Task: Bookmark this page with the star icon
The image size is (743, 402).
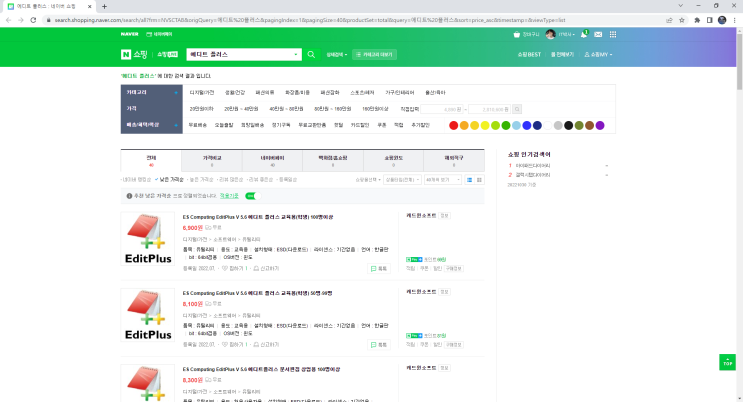Action: [682, 20]
